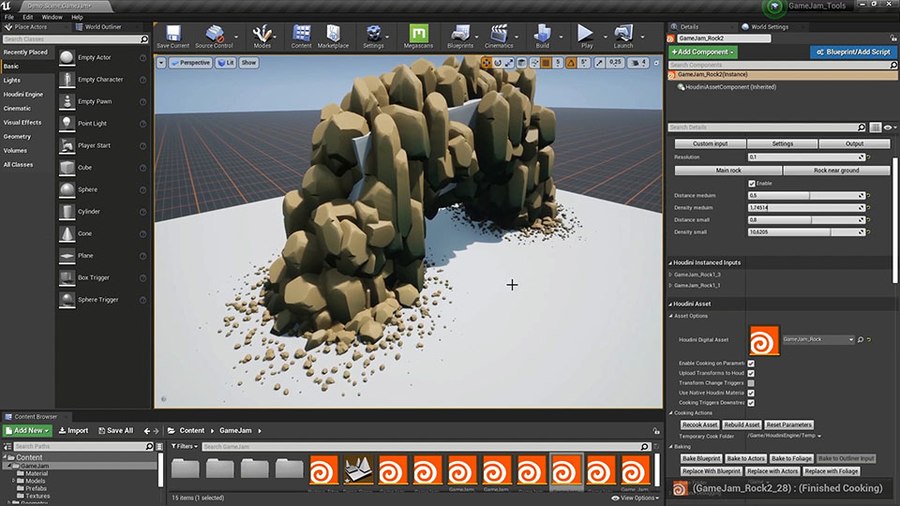Toggle Upload Transforms to Houdini checkbox
This screenshot has height=506, width=900.
pyautogui.click(x=751, y=373)
